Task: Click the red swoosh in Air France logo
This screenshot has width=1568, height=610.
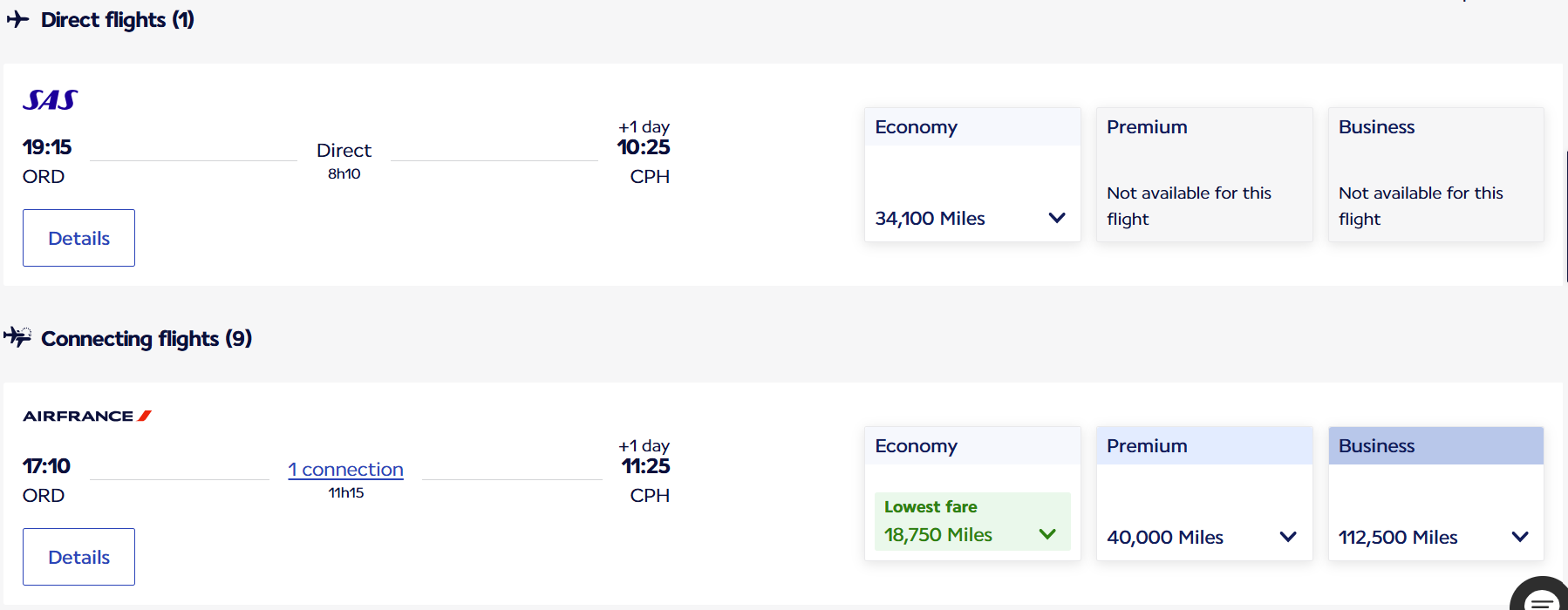Action: coord(145,416)
